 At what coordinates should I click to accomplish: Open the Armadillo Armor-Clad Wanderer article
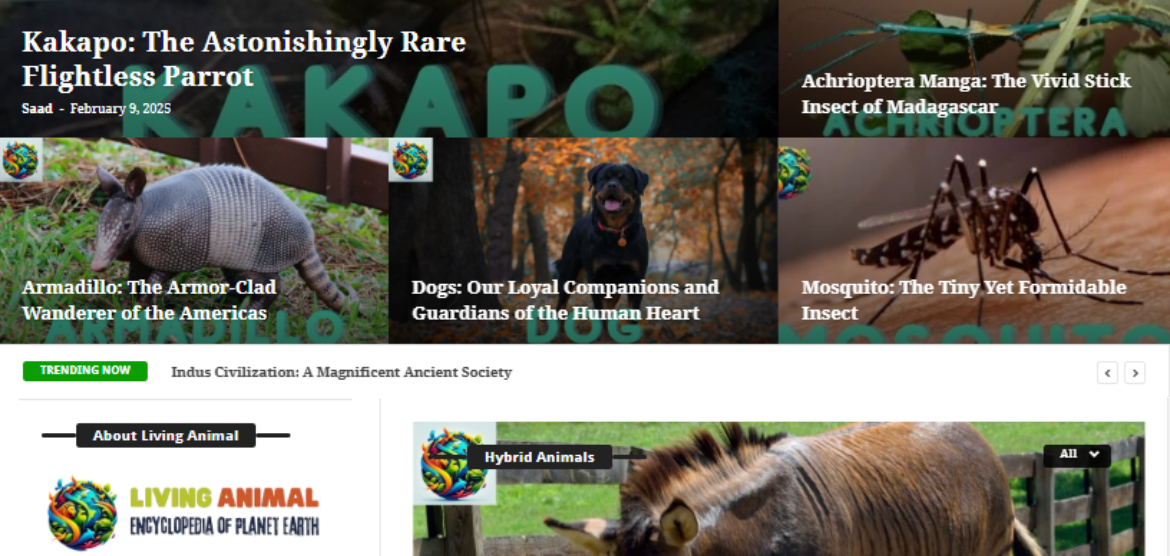click(149, 300)
